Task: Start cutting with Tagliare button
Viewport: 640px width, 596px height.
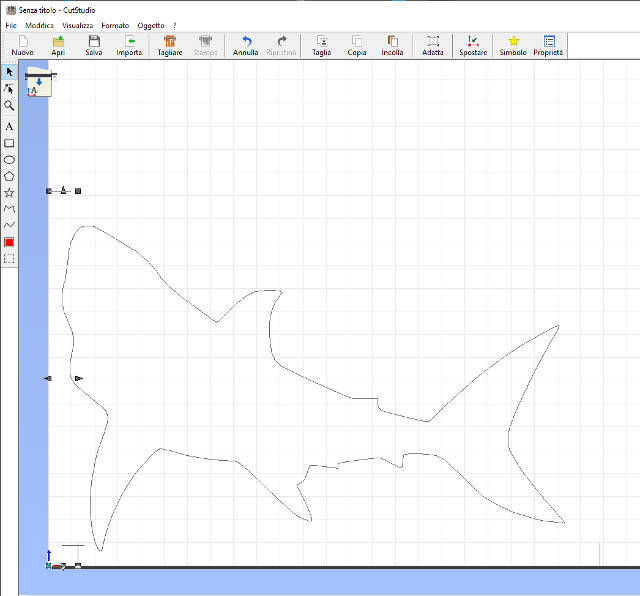Action: click(x=170, y=45)
